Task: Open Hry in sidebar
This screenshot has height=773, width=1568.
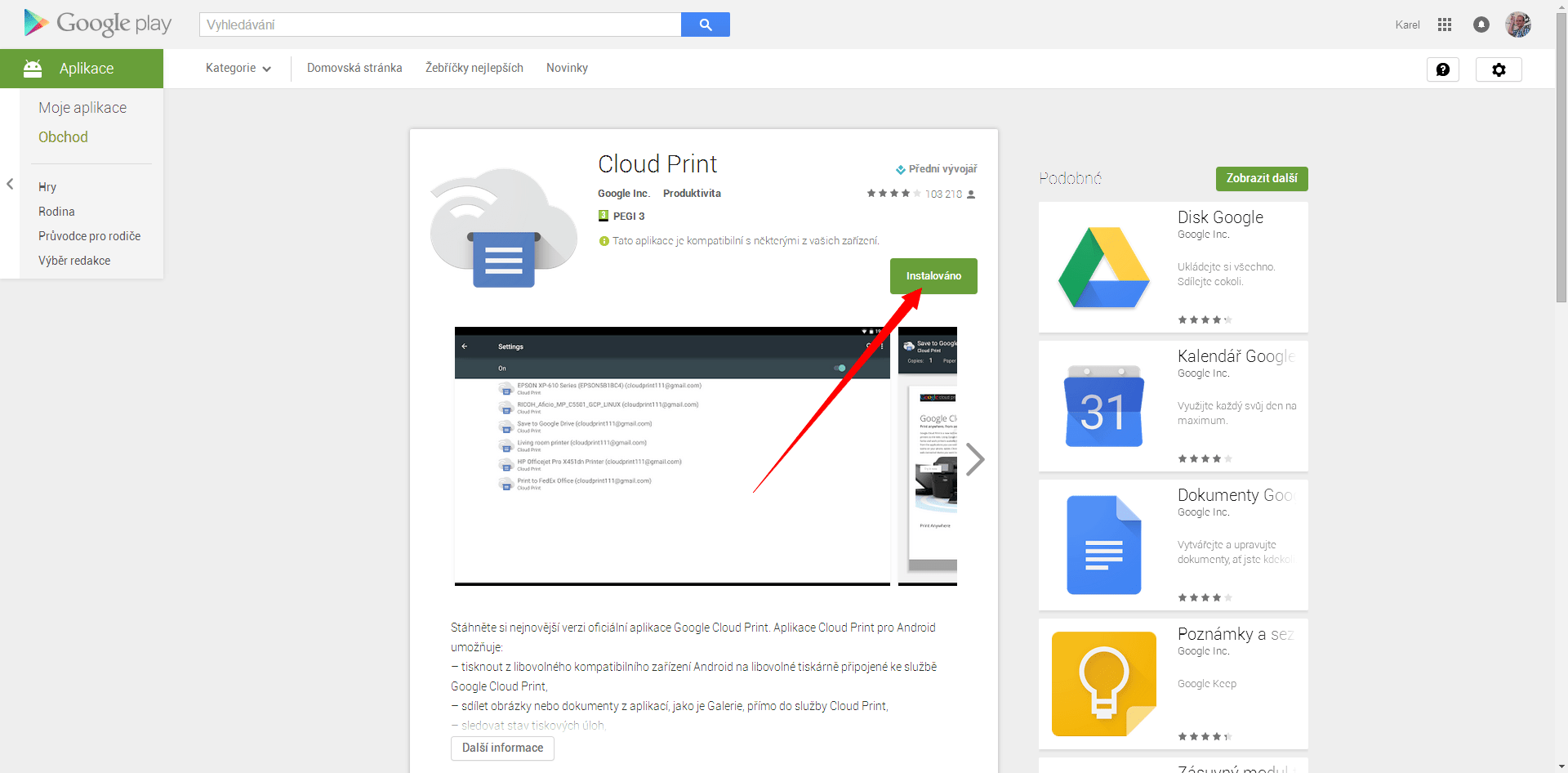Action: (47, 187)
